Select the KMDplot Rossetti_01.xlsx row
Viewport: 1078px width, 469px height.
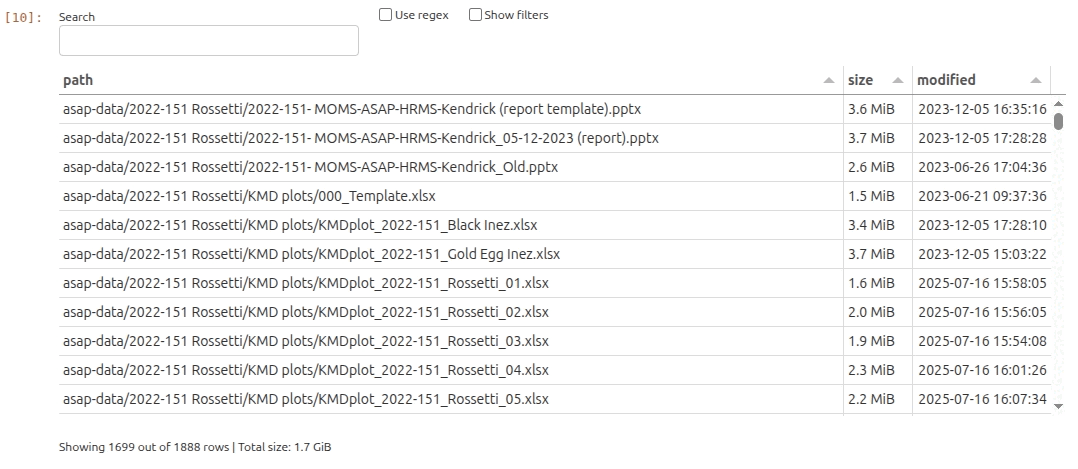coord(305,283)
